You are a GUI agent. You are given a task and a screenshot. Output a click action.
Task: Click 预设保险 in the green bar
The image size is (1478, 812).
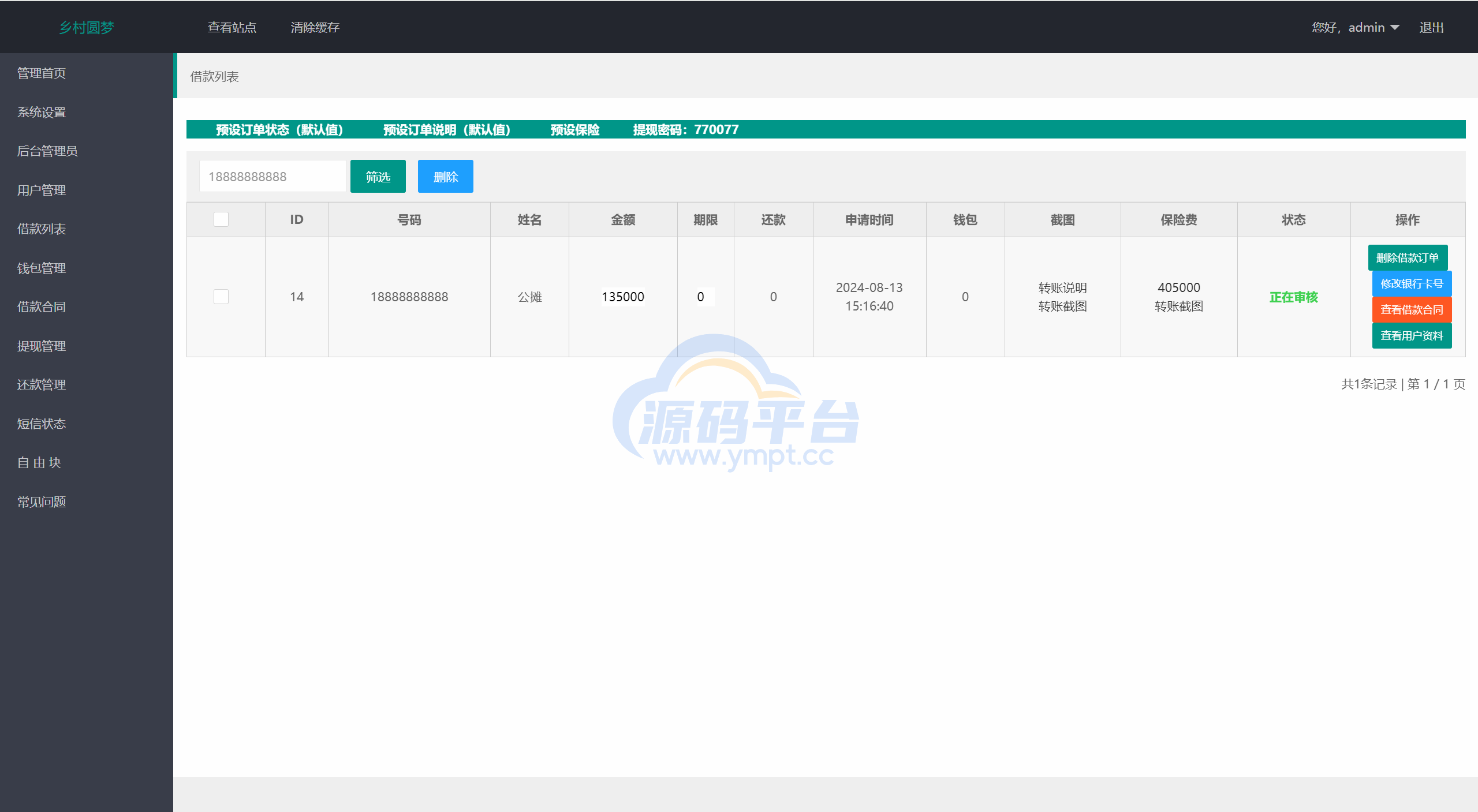click(x=575, y=130)
